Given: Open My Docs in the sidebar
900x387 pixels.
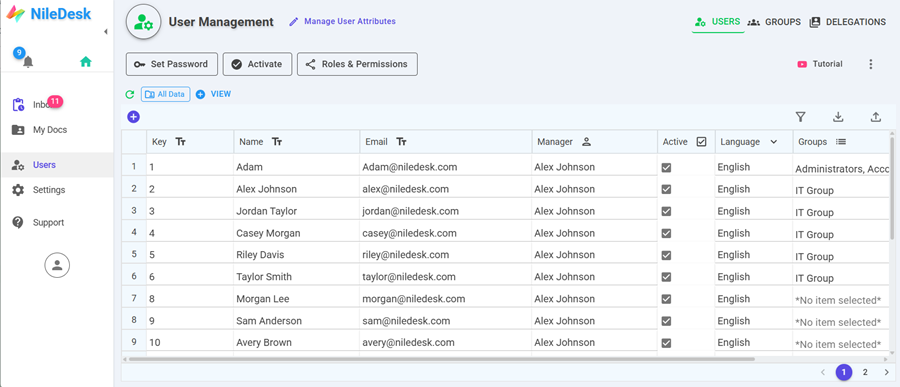Looking at the screenshot, I should tap(40, 130).
